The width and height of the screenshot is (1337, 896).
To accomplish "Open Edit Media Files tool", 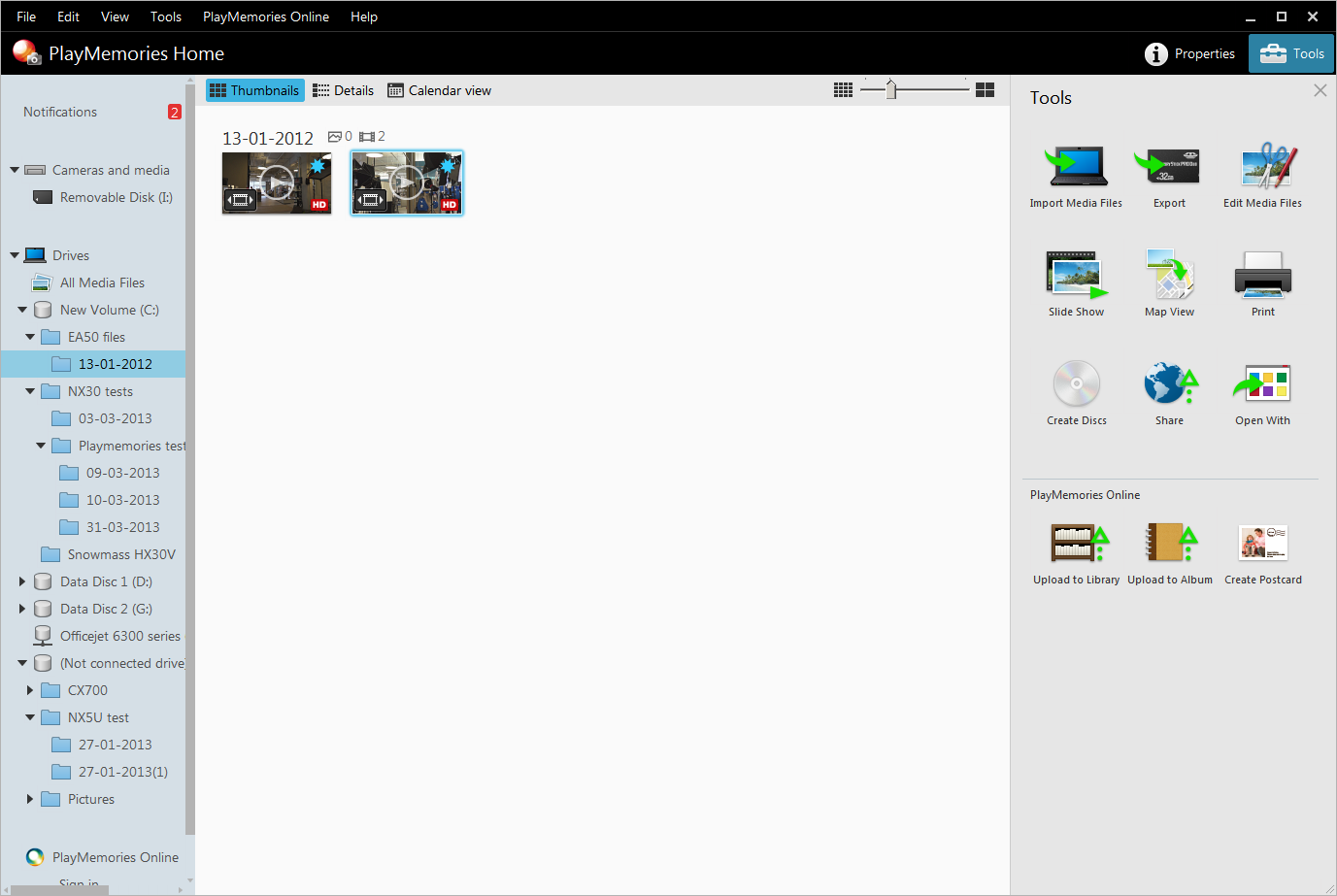I will click(x=1262, y=177).
